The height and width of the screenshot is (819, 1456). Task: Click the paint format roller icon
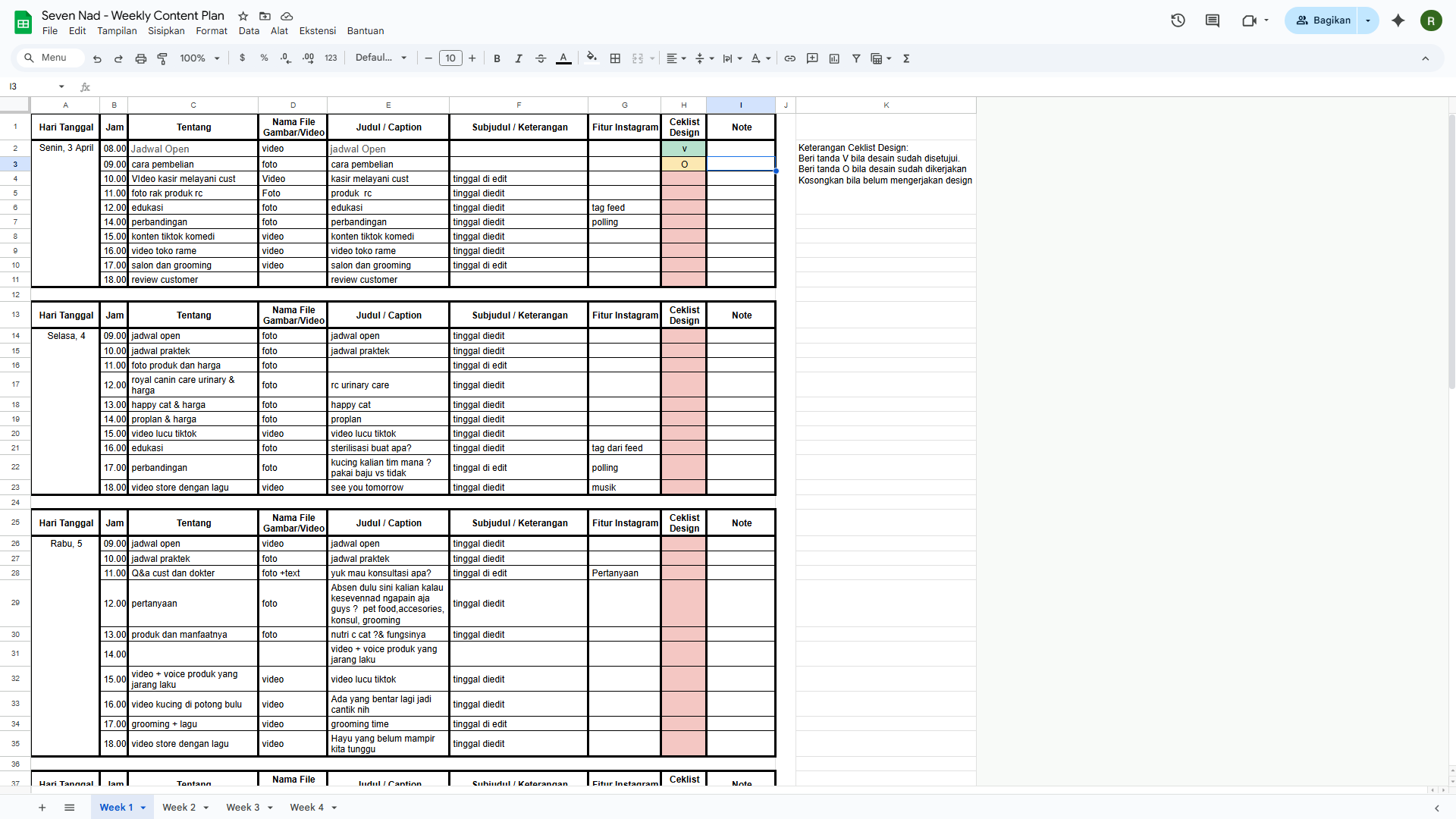click(162, 58)
